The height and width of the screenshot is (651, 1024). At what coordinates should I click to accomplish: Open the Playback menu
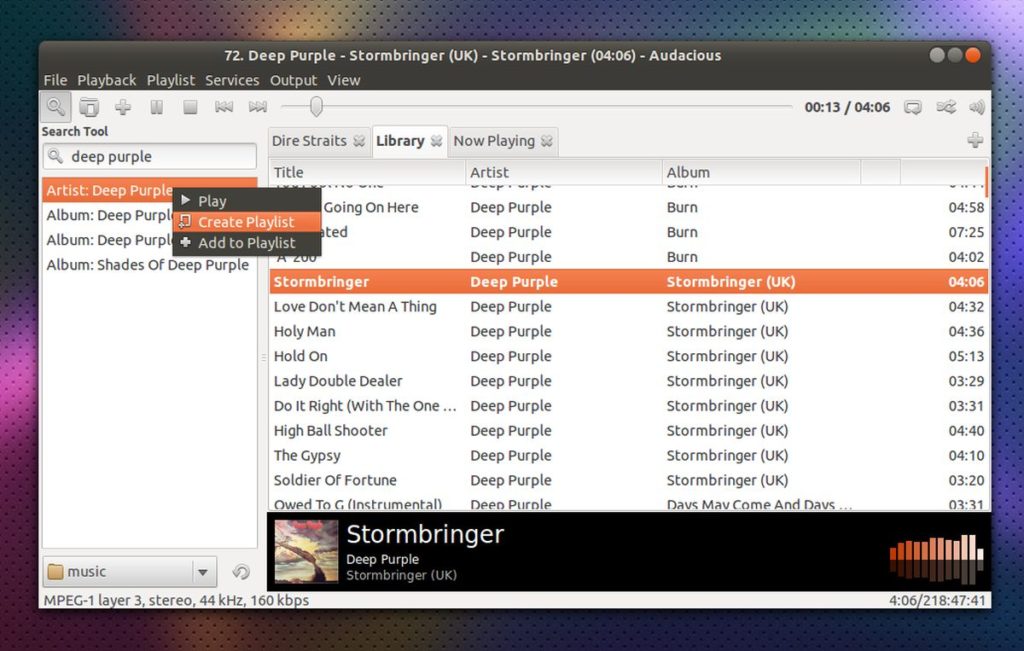pyautogui.click(x=106, y=80)
